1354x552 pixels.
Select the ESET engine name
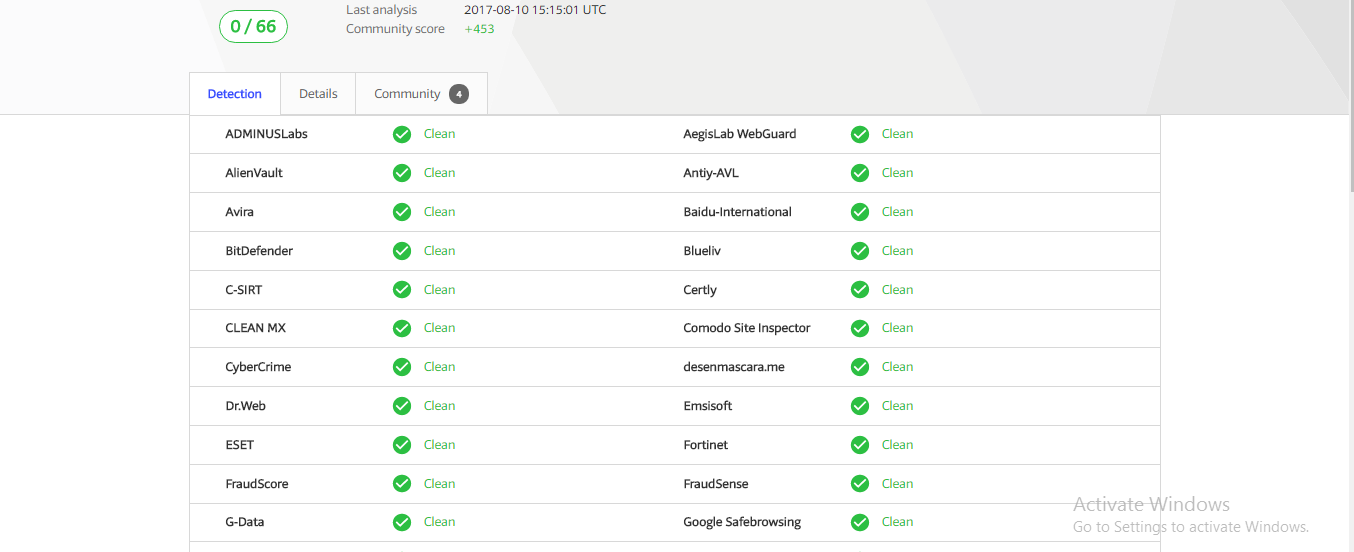point(240,445)
